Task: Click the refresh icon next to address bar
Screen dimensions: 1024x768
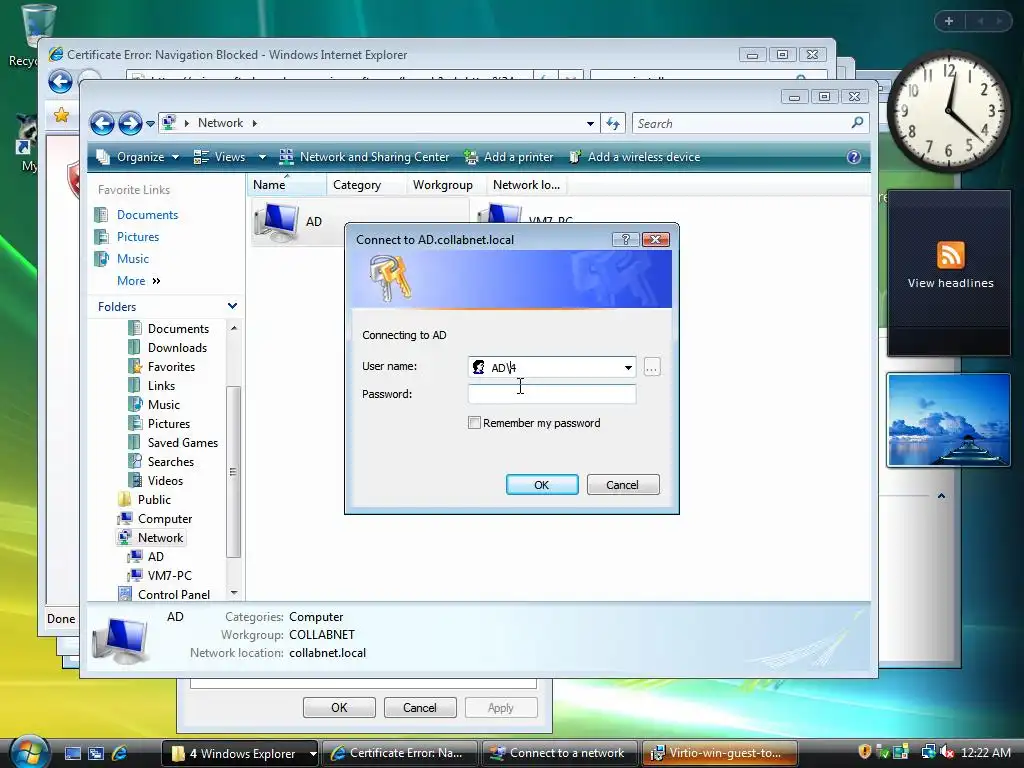Action: [x=613, y=123]
